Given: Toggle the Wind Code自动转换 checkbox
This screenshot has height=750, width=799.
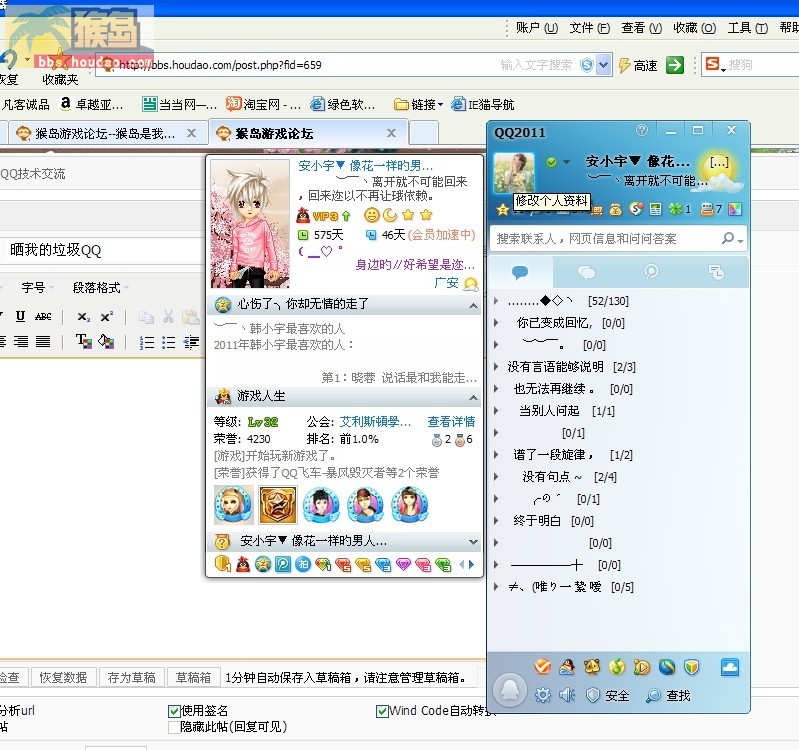Looking at the screenshot, I should coord(382,711).
